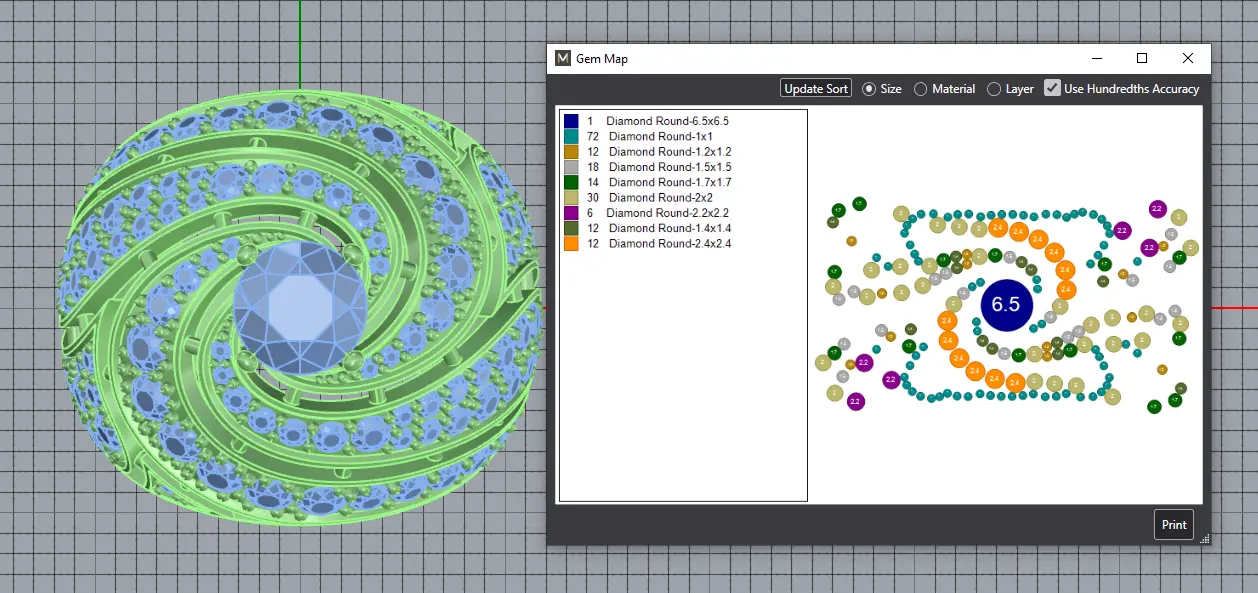Click orange swatch for Diamond Round-2.4x2.4
Image resolution: width=1258 pixels, height=593 pixels.
(x=571, y=243)
